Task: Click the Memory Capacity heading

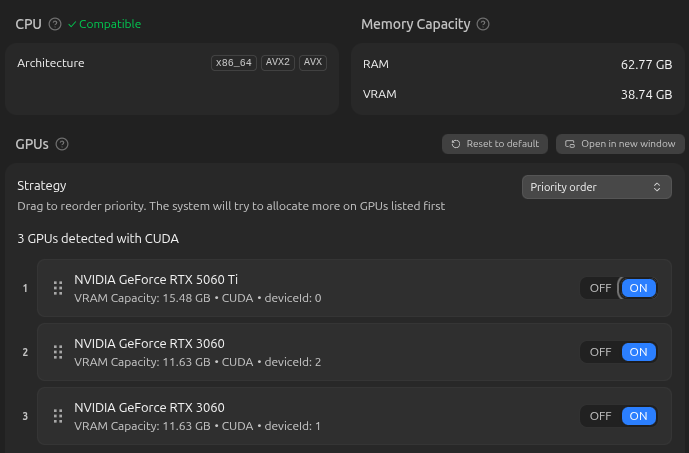Action: tap(416, 24)
